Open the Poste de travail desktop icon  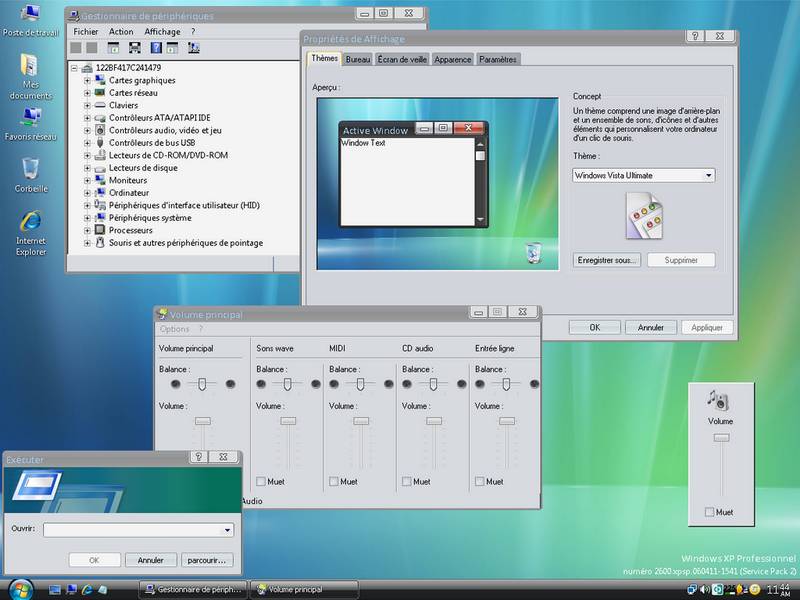pos(30,14)
